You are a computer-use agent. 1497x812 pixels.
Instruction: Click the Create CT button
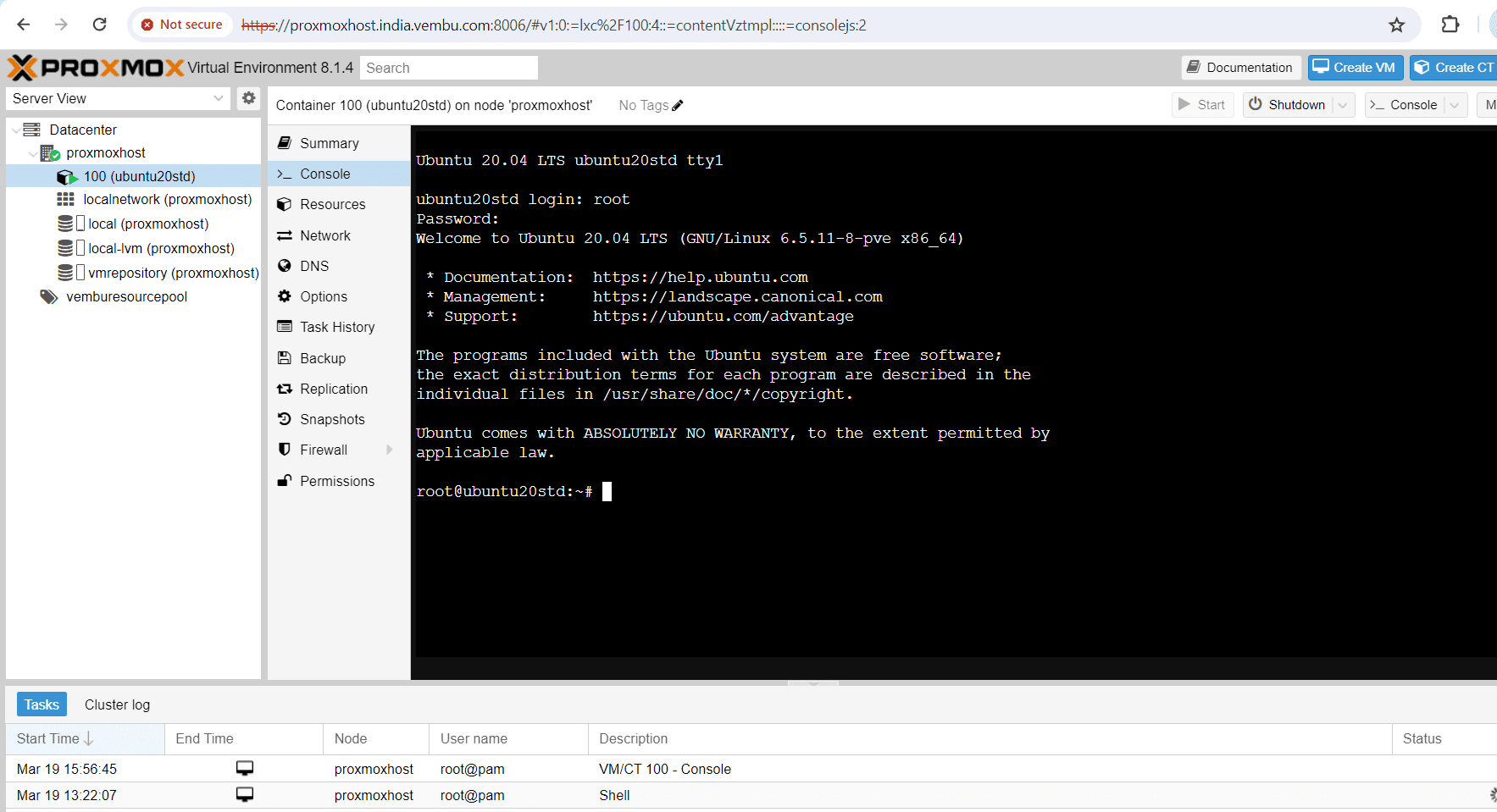1454,68
